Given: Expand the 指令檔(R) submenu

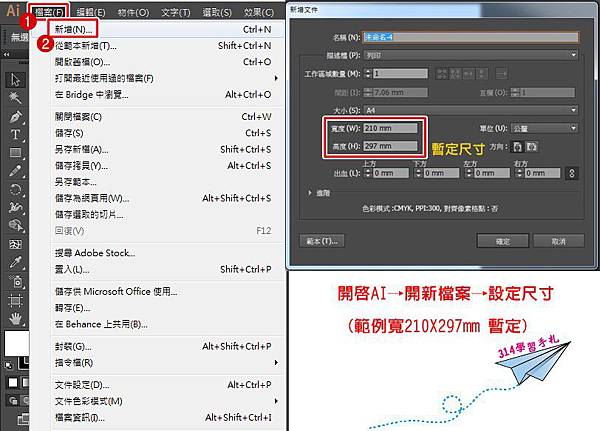Looking at the screenshot, I should [x=276, y=362].
